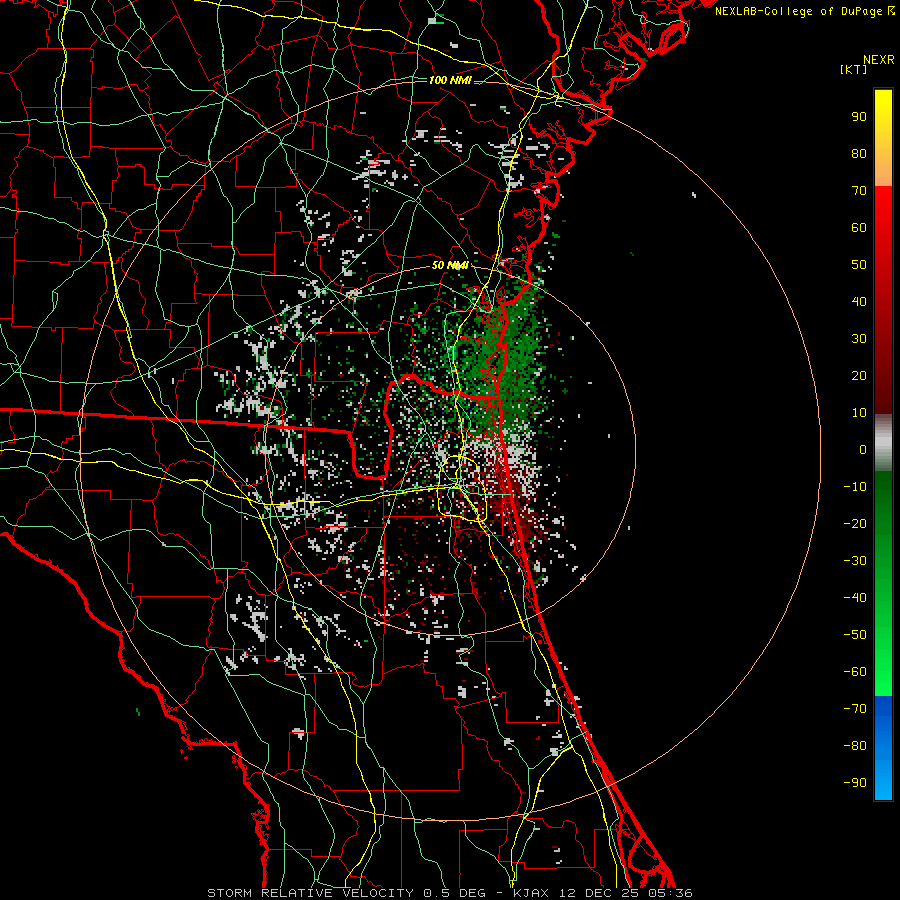Viewport: 900px width, 900px height.
Task: Click the 10 knot legend label
Action: tap(859, 413)
